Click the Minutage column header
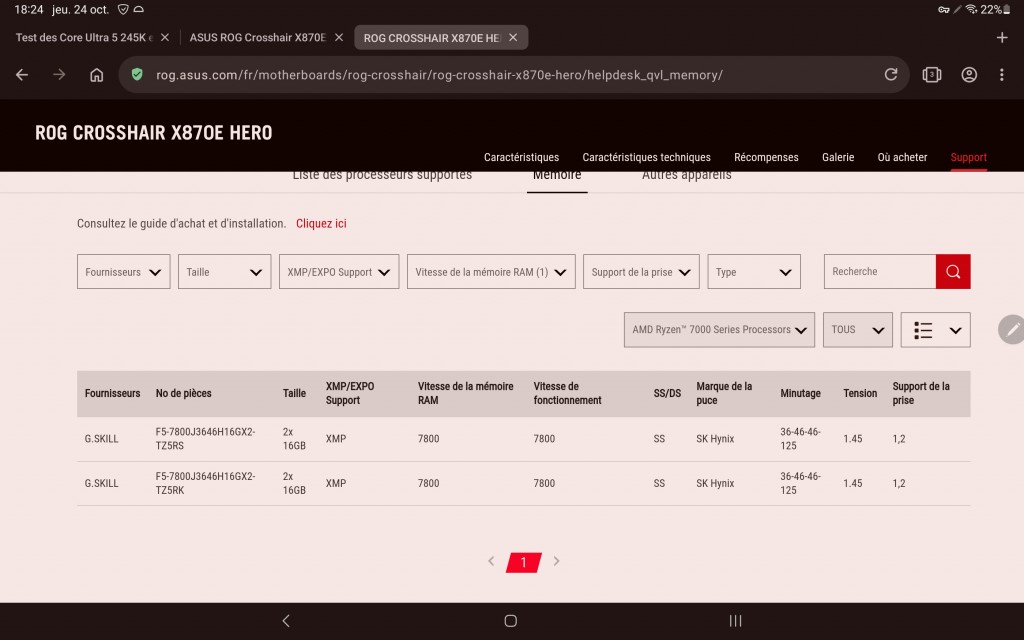The height and width of the screenshot is (640, 1024). (x=800, y=393)
